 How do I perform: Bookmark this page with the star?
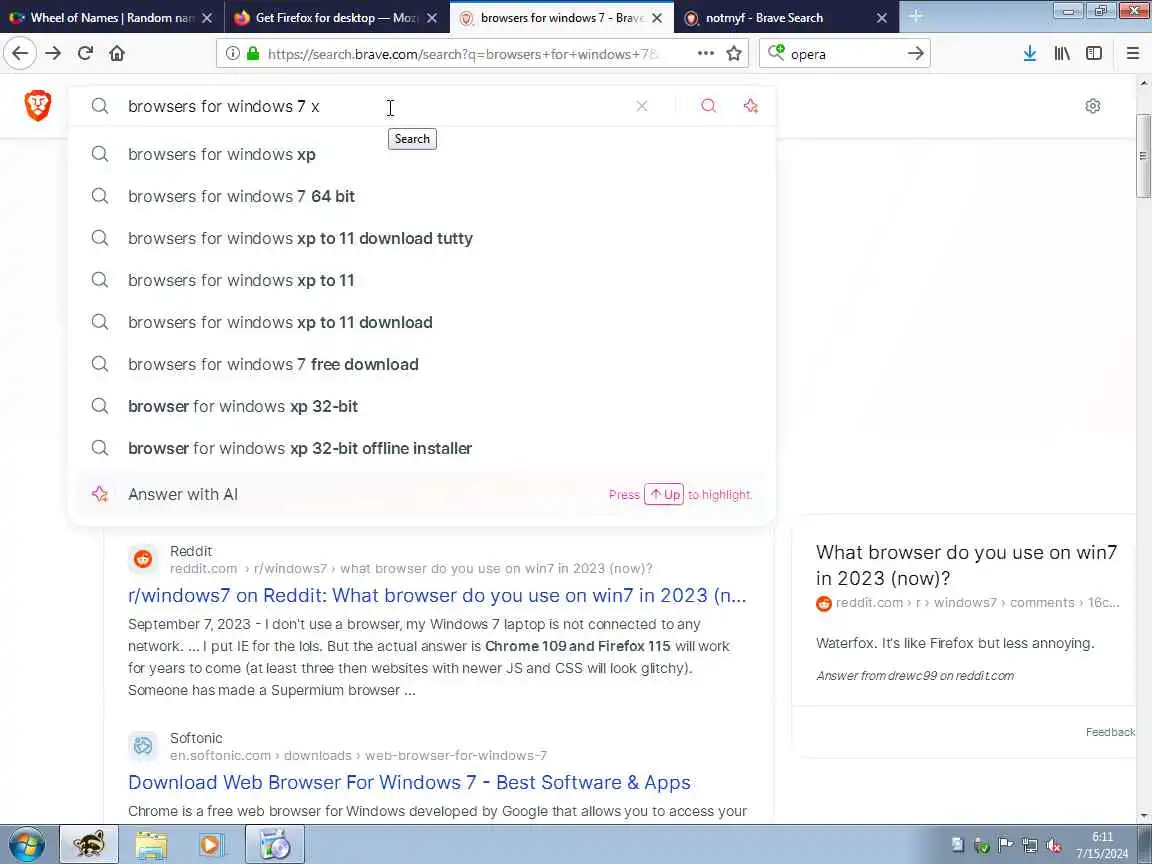[x=733, y=53]
